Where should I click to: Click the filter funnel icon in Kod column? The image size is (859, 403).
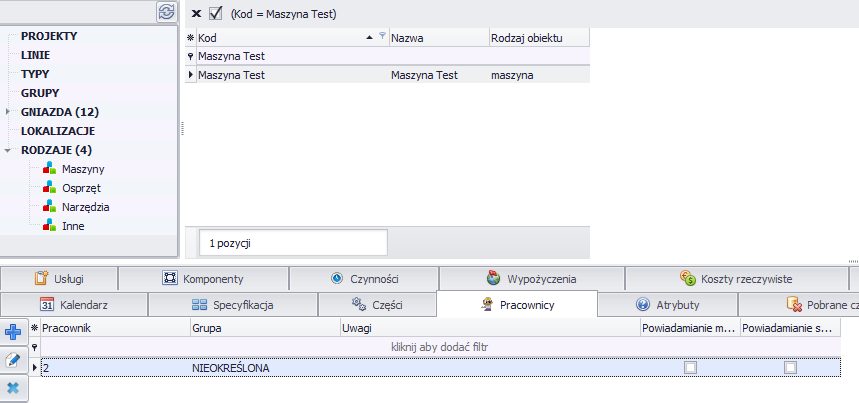[x=382, y=37]
